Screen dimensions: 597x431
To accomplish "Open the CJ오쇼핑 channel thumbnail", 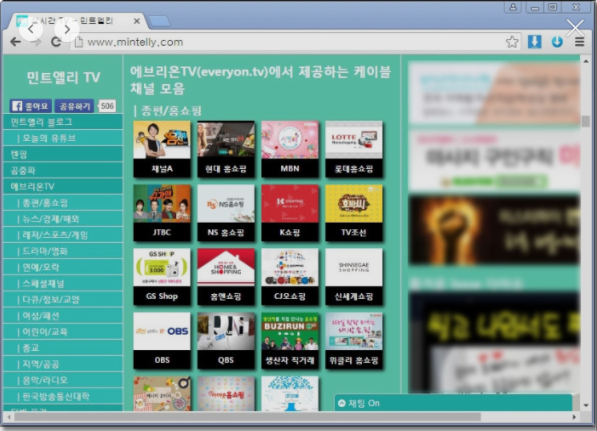I will coord(290,277).
